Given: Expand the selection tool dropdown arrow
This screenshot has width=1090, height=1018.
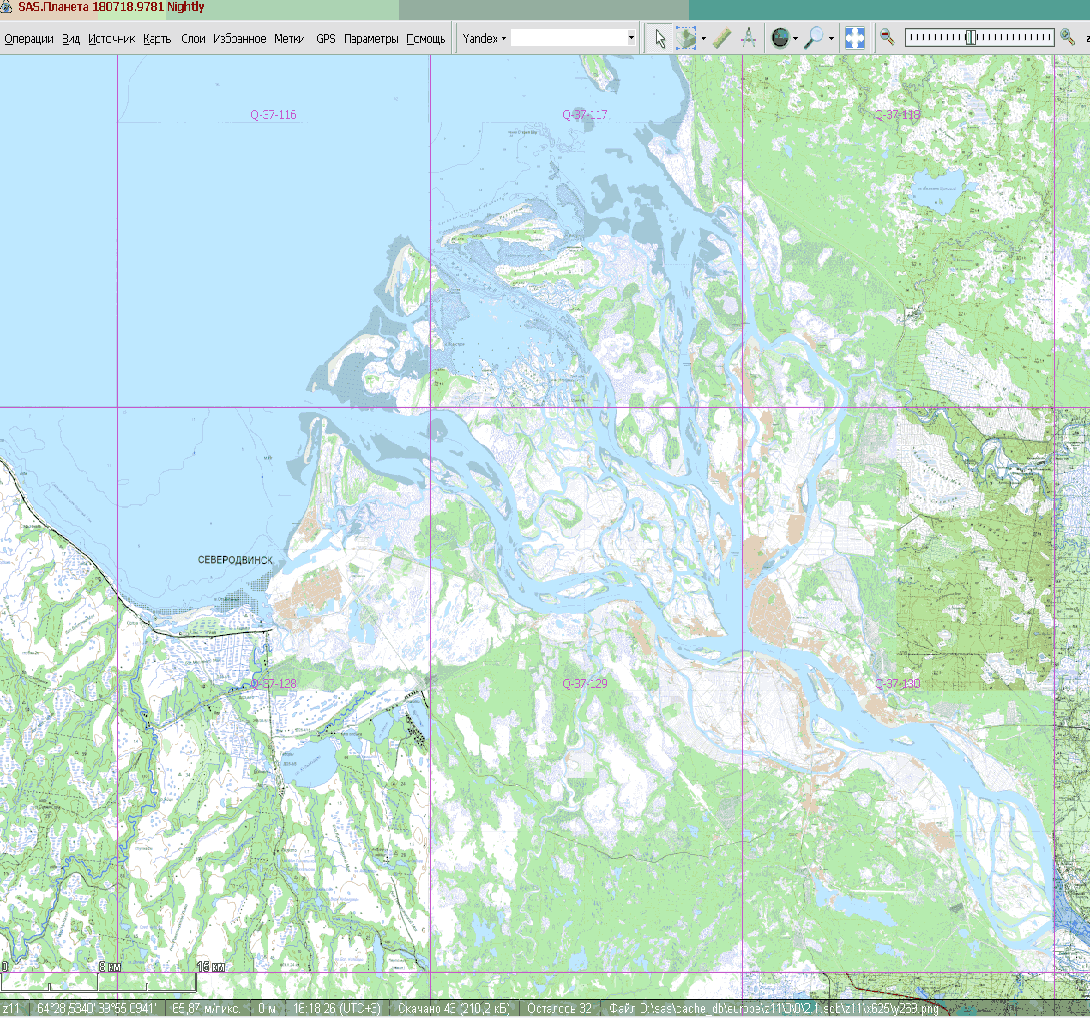Looking at the screenshot, I should 704,39.
